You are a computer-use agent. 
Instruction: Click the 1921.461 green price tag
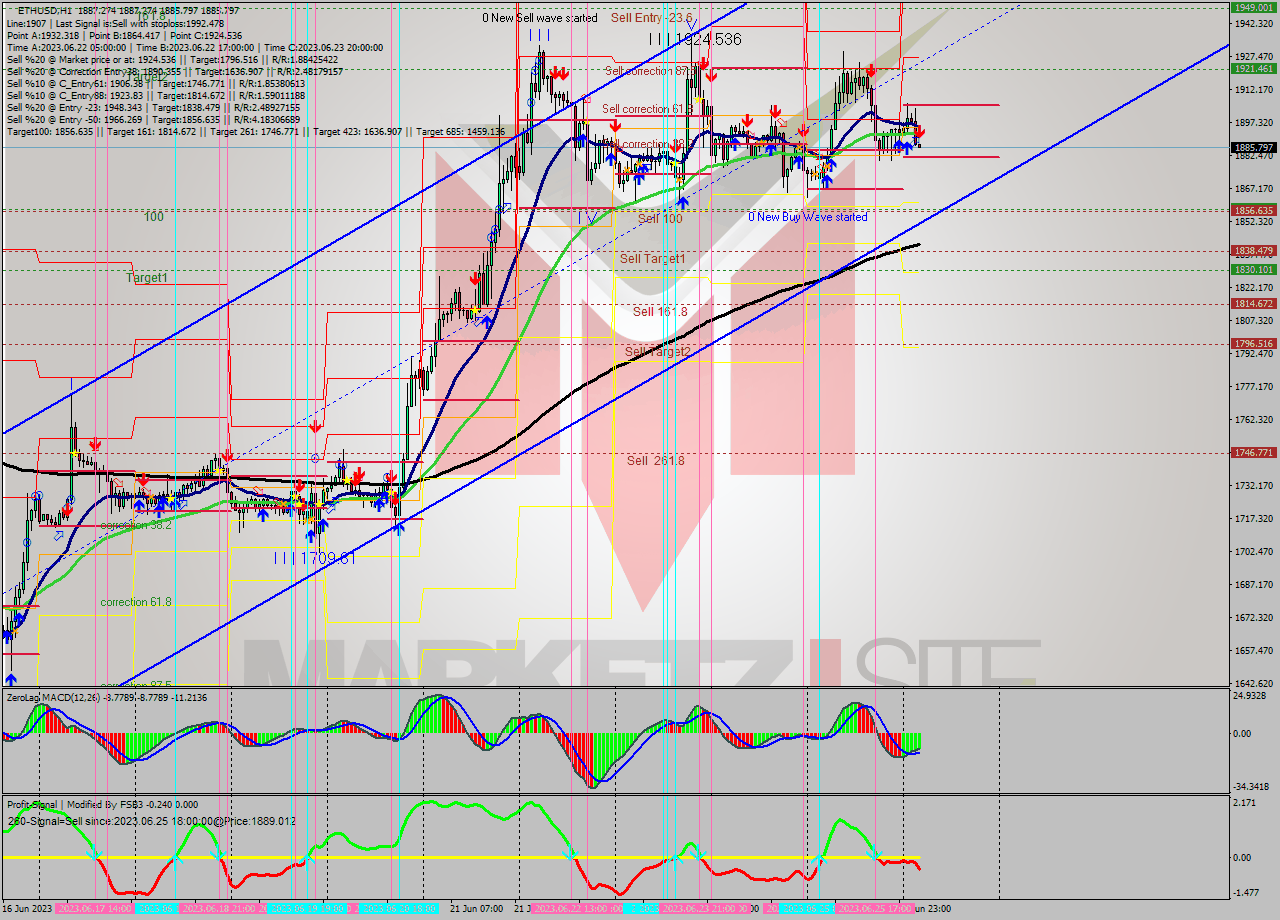point(1253,68)
